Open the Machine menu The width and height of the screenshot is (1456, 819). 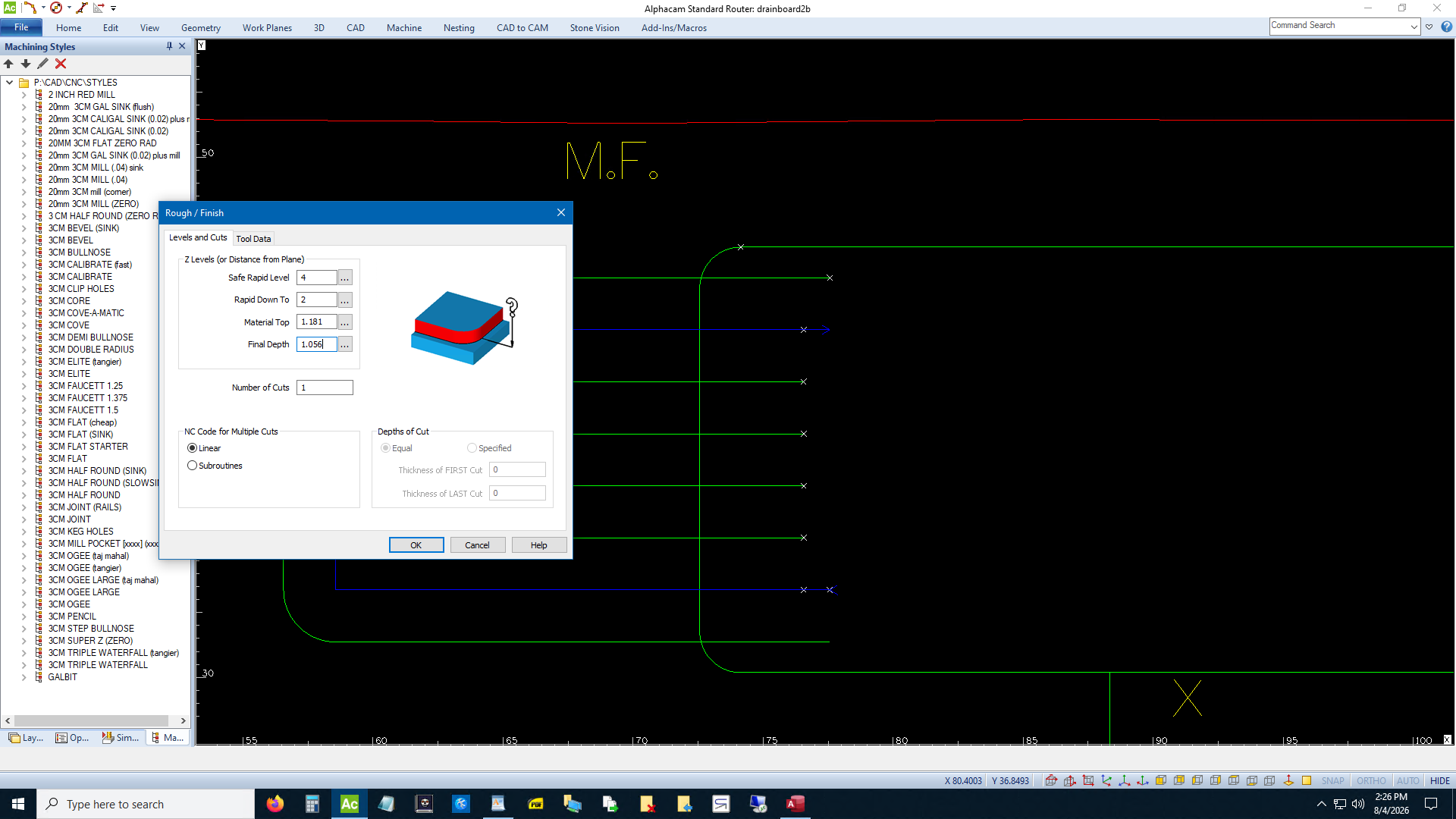click(403, 28)
